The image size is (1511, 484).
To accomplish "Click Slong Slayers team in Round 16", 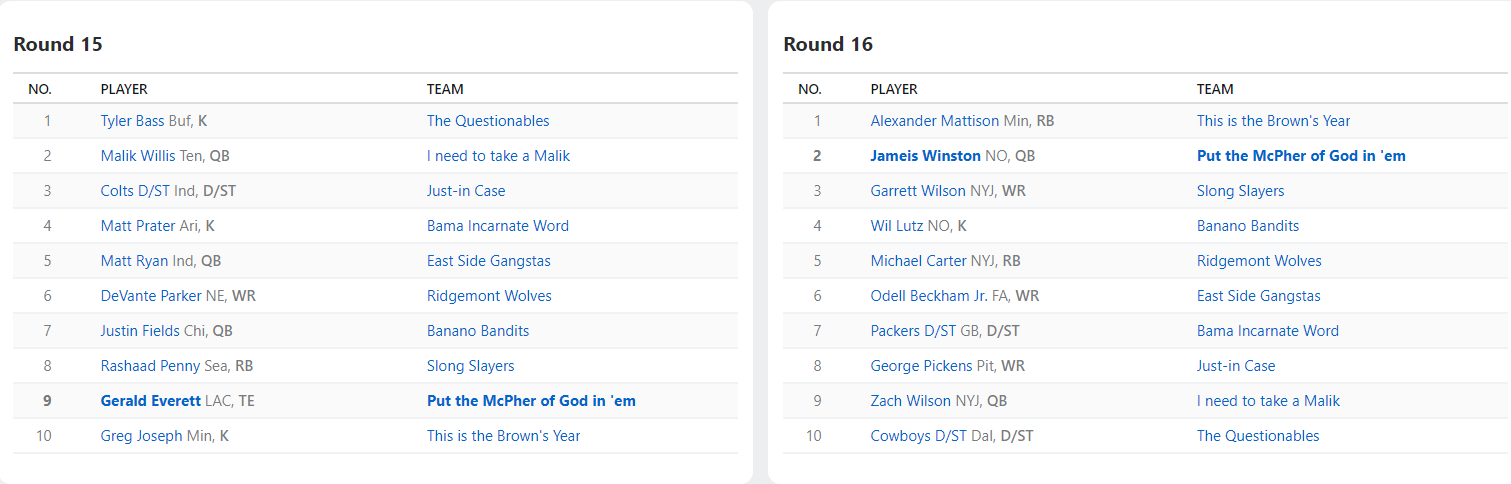I will click(1240, 191).
